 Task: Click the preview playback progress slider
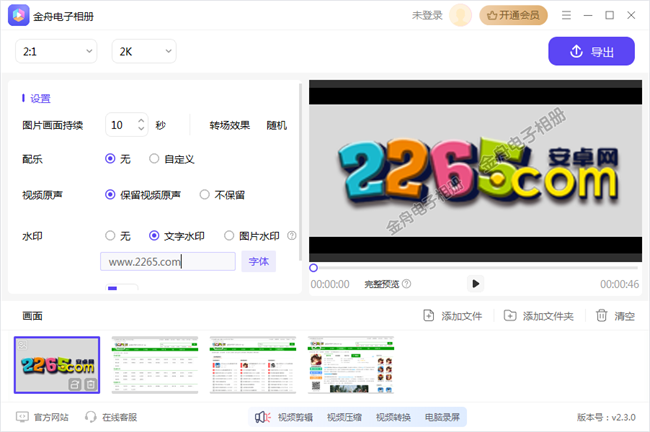(x=475, y=268)
